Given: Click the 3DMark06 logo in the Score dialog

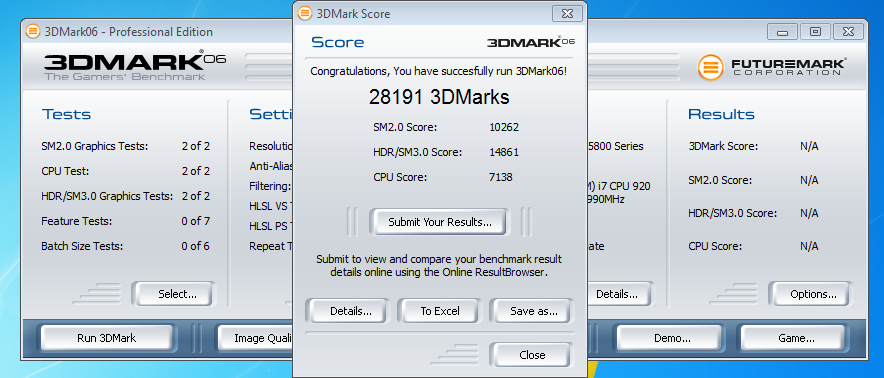Looking at the screenshot, I should tap(531, 42).
